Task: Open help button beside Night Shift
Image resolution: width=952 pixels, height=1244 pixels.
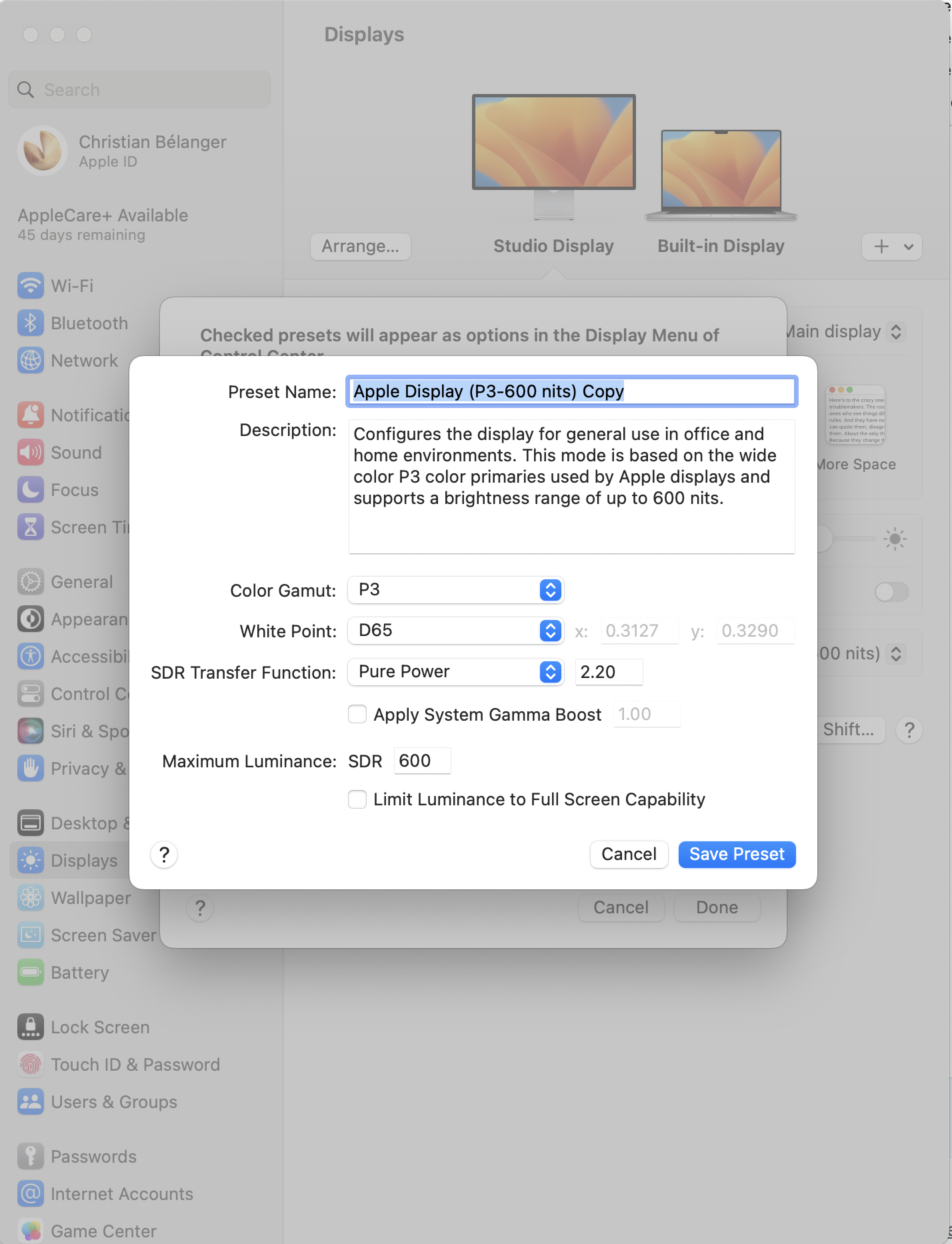Action: coord(909,730)
